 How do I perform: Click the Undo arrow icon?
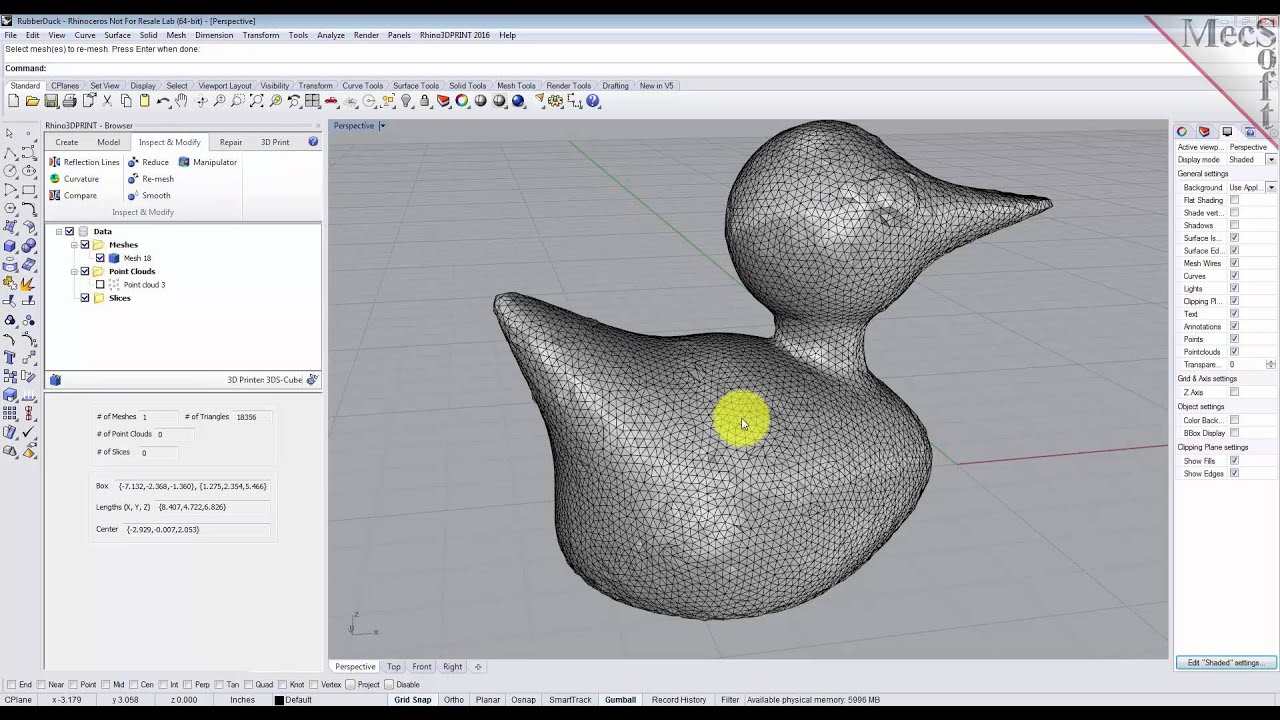(x=163, y=101)
